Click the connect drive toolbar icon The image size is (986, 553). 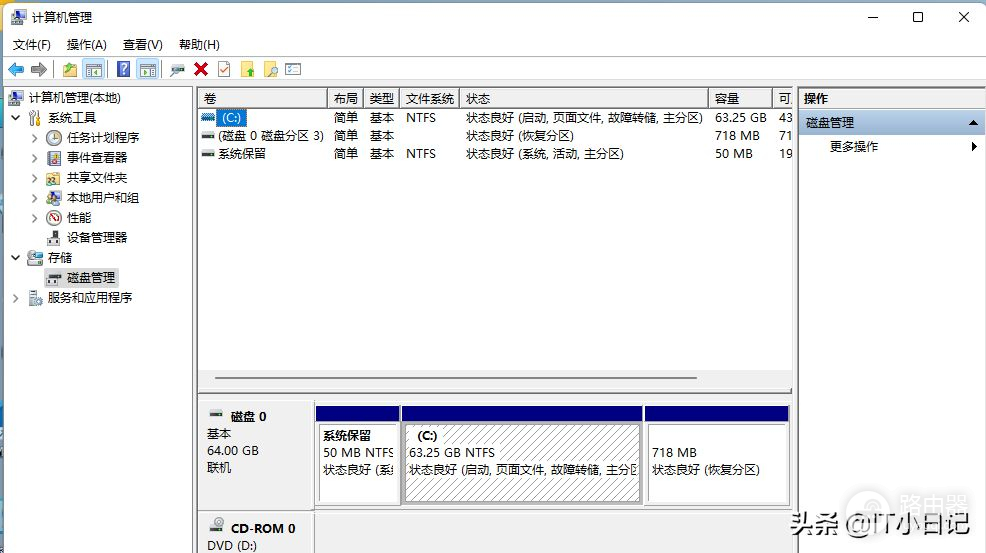pyautogui.click(x=177, y=69)
